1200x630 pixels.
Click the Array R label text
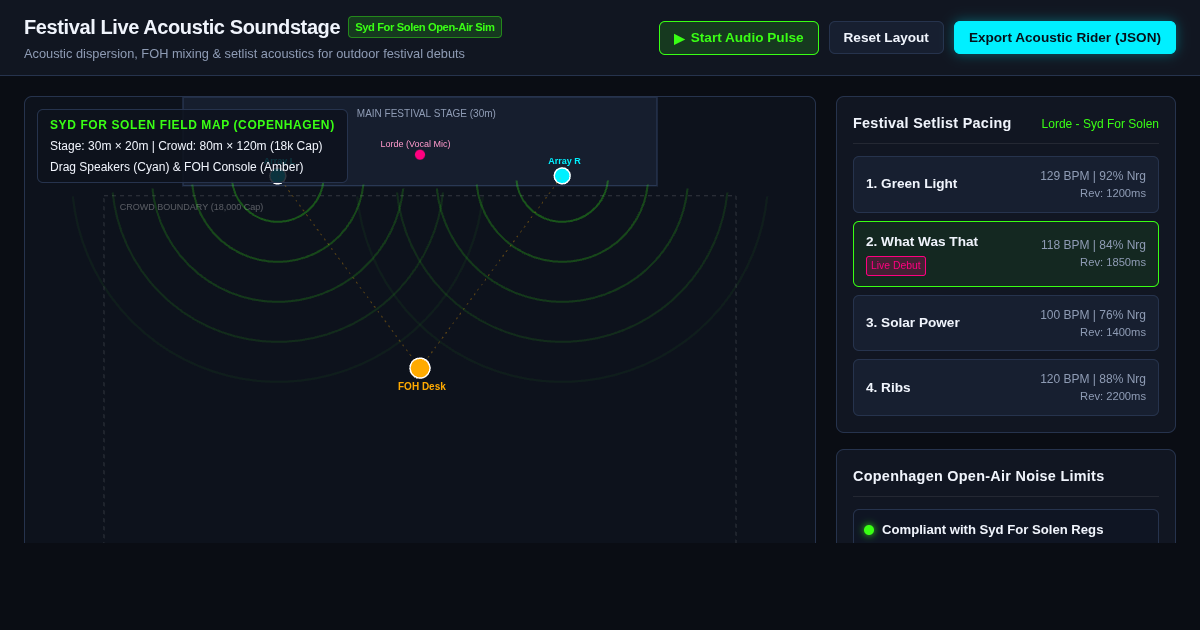[x=564, y=161]
